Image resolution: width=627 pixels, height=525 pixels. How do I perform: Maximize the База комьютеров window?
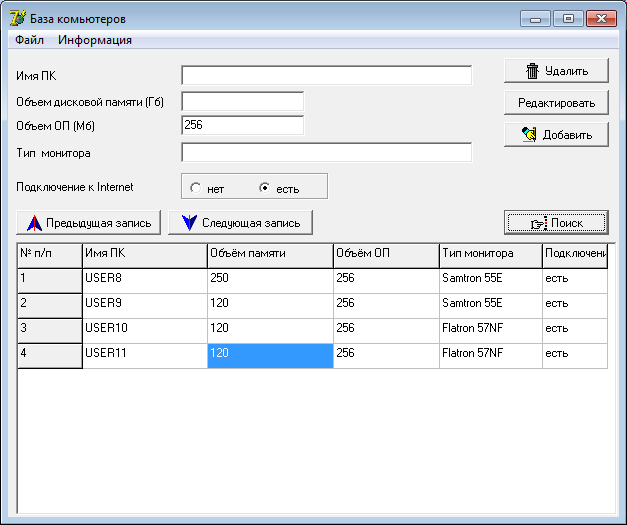tap(569, 18)
